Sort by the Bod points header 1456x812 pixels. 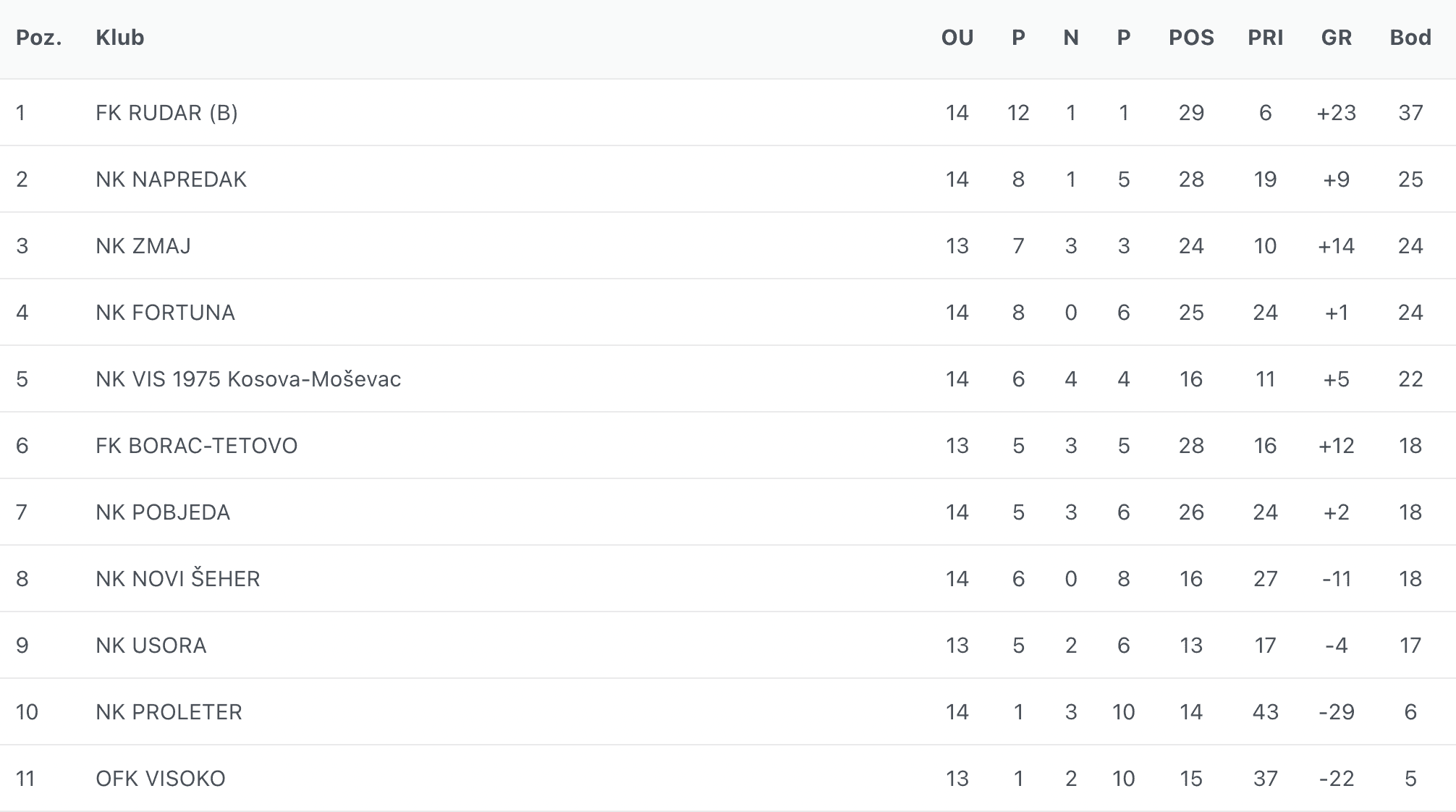click(x=1410, y=38)
